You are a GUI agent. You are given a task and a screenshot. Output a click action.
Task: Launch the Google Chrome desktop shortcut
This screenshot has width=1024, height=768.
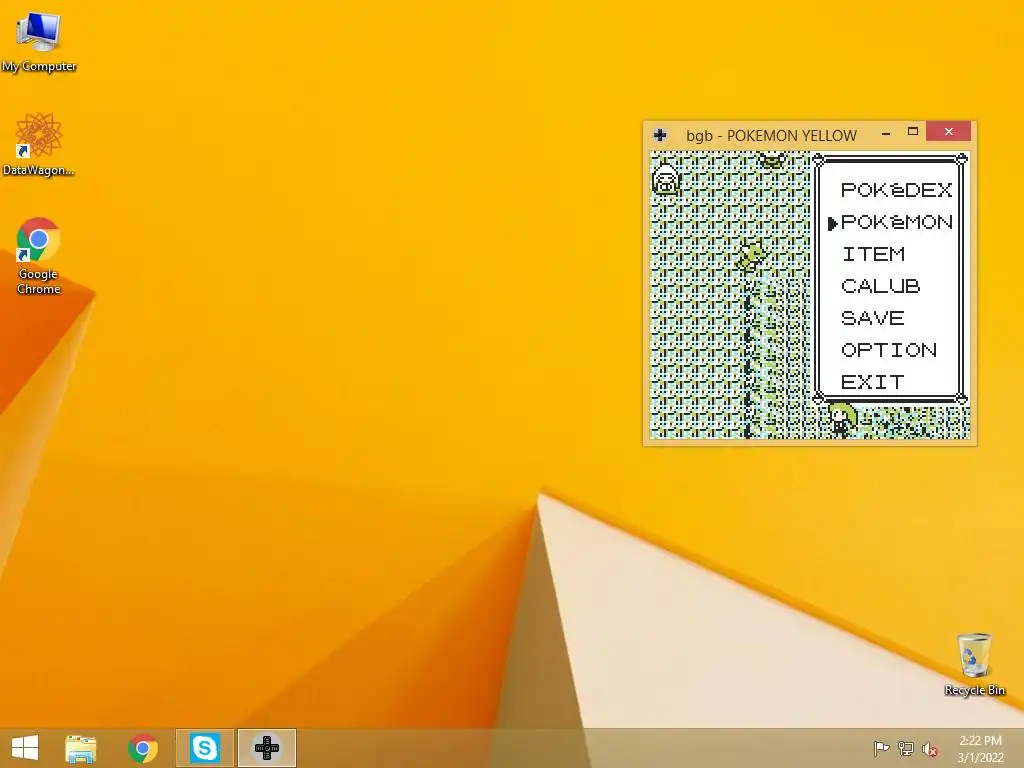pos(39,255)
